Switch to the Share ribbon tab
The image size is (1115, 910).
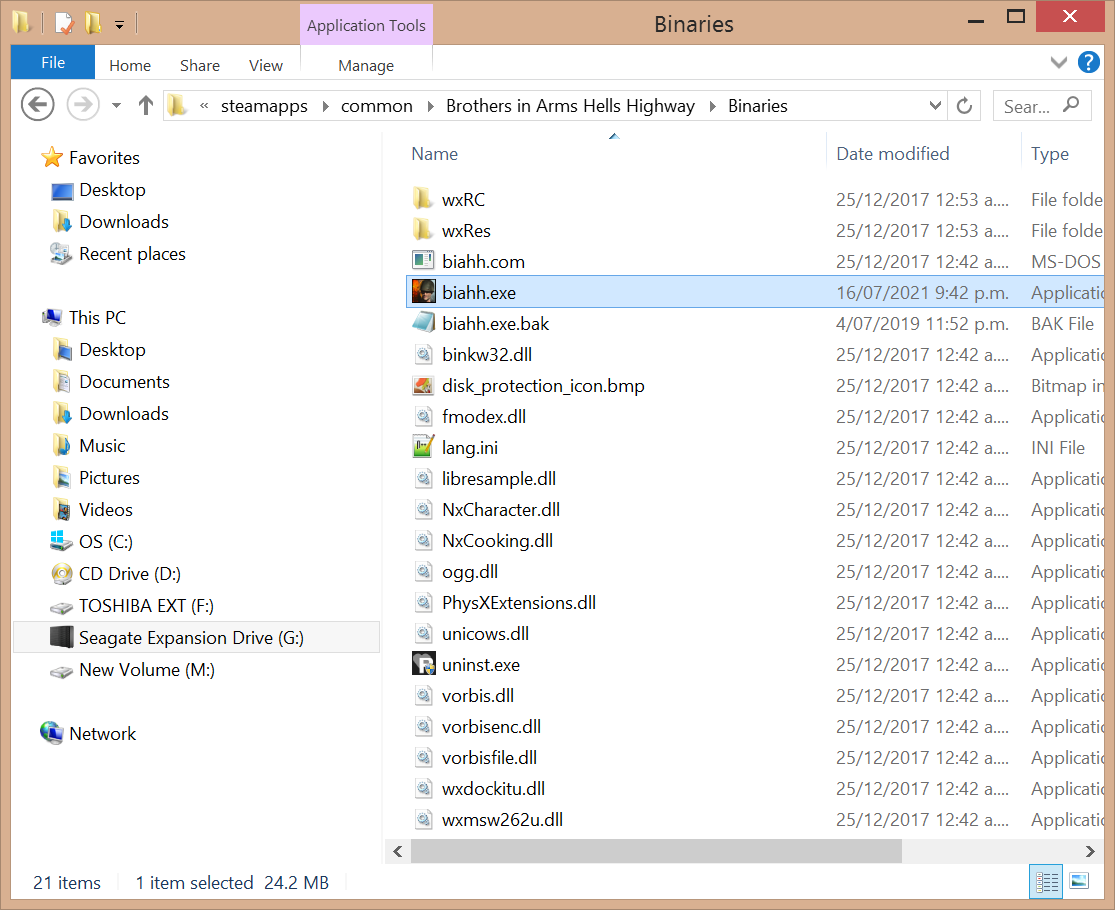(x=200, y=65)
